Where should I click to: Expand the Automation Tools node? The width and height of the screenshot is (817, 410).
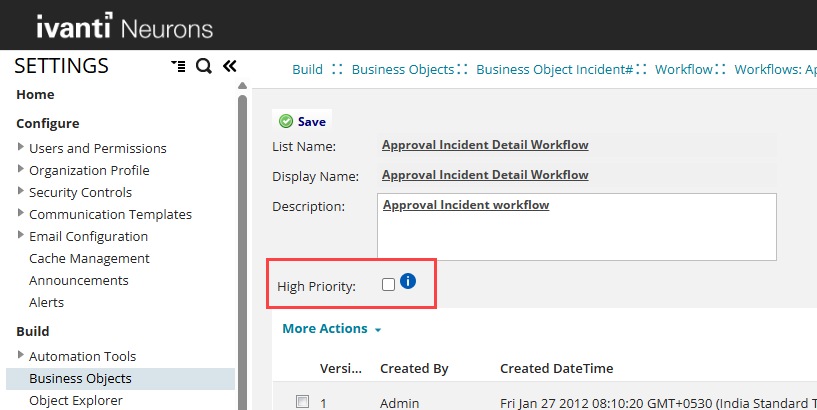(21, 355)
